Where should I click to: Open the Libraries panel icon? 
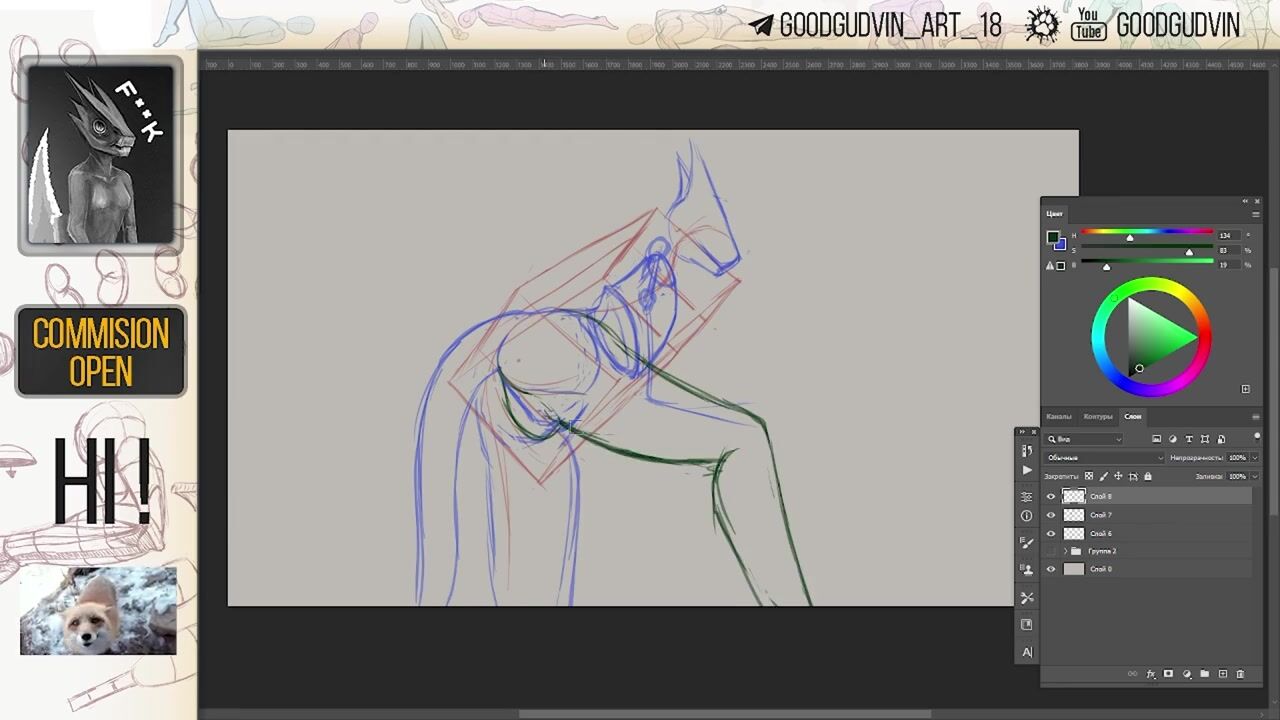[x=1027, y=624]
